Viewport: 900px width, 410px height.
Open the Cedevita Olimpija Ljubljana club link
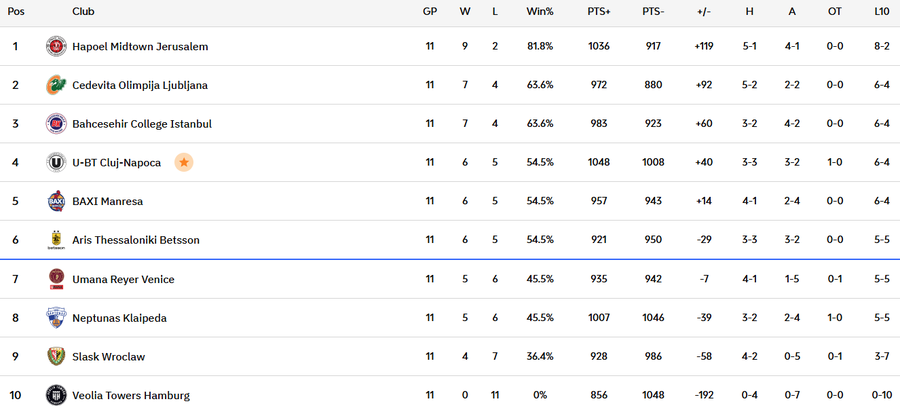point(140,85)
